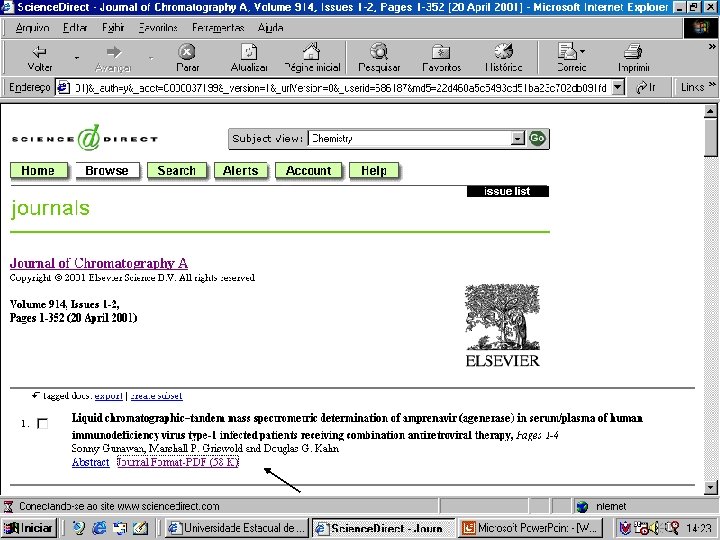
Task: Open the Subject view Chemistry dropdown
Action: (518, 138)
